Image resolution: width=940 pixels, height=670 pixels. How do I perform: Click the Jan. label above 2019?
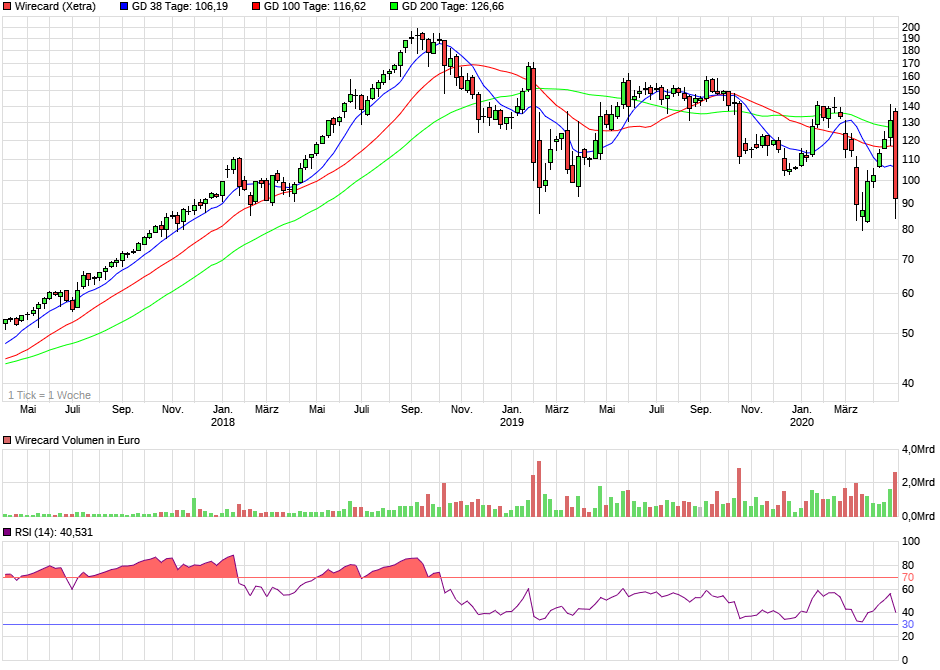[511, 409]
